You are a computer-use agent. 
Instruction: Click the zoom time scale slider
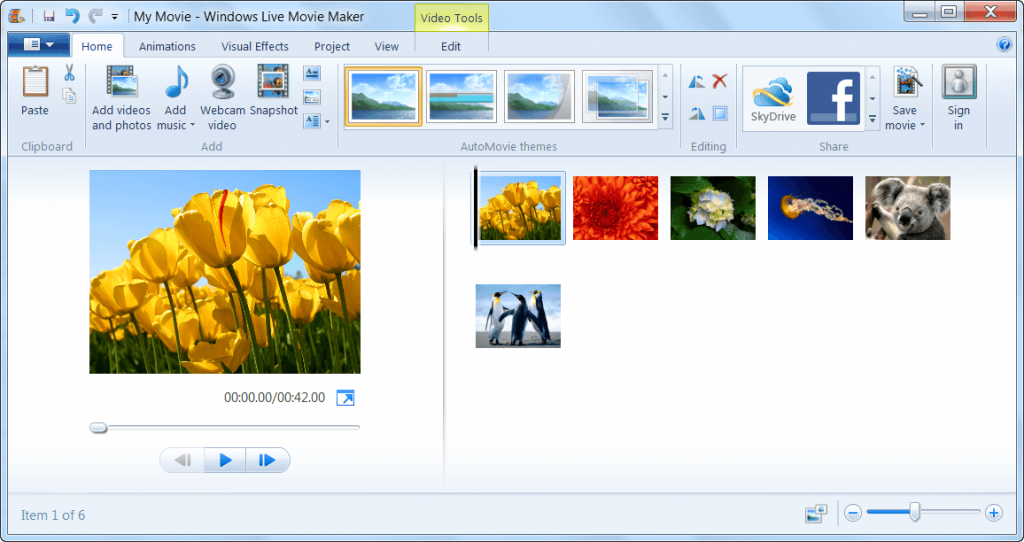(914, 512)
